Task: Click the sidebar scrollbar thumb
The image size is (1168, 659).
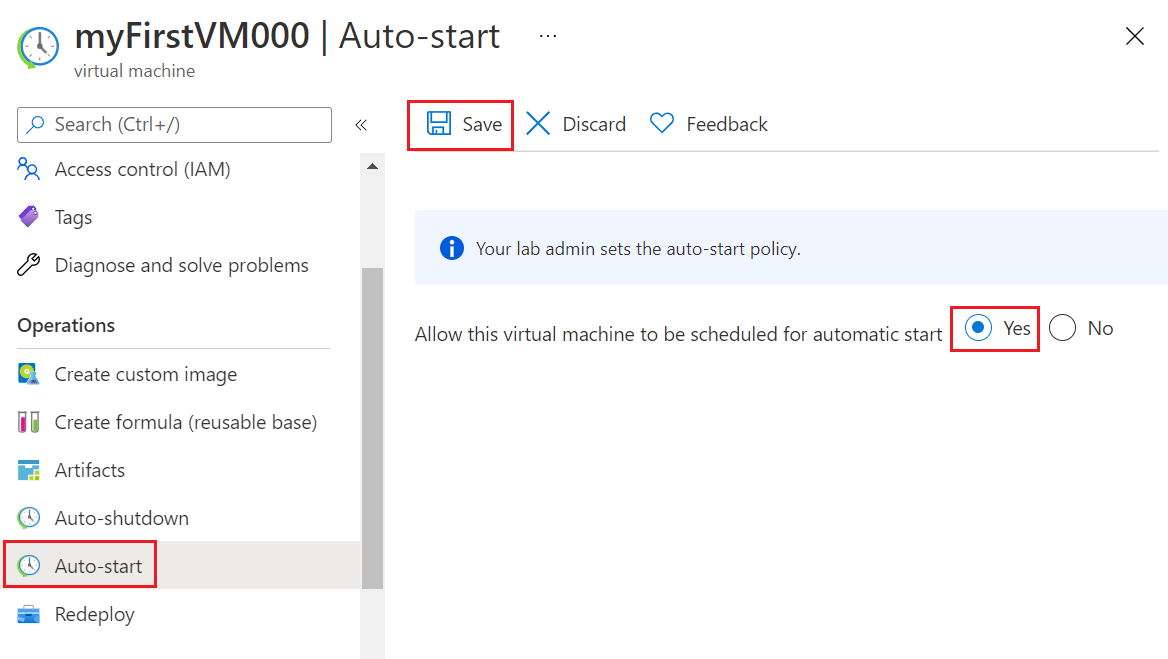Action: tap(372, 428)
